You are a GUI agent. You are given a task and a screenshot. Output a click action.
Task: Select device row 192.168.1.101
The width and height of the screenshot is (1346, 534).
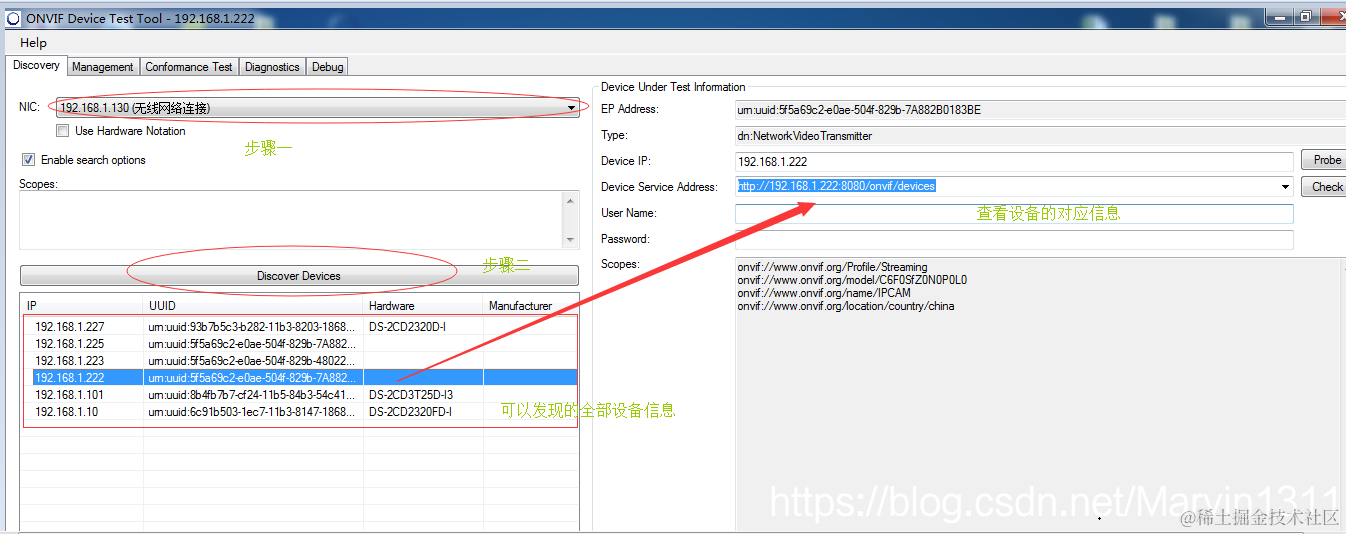300,394
